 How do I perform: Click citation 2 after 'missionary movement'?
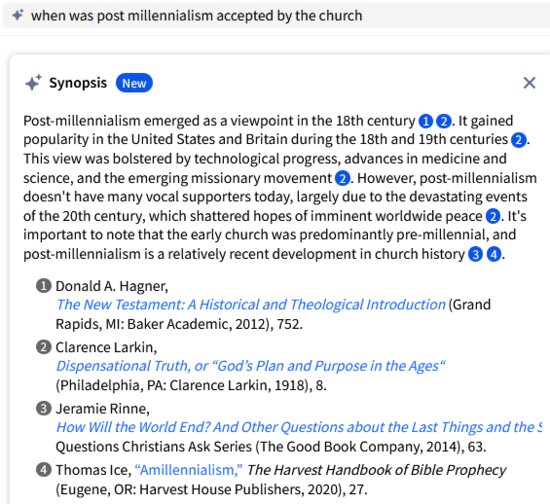click(342, 179)
